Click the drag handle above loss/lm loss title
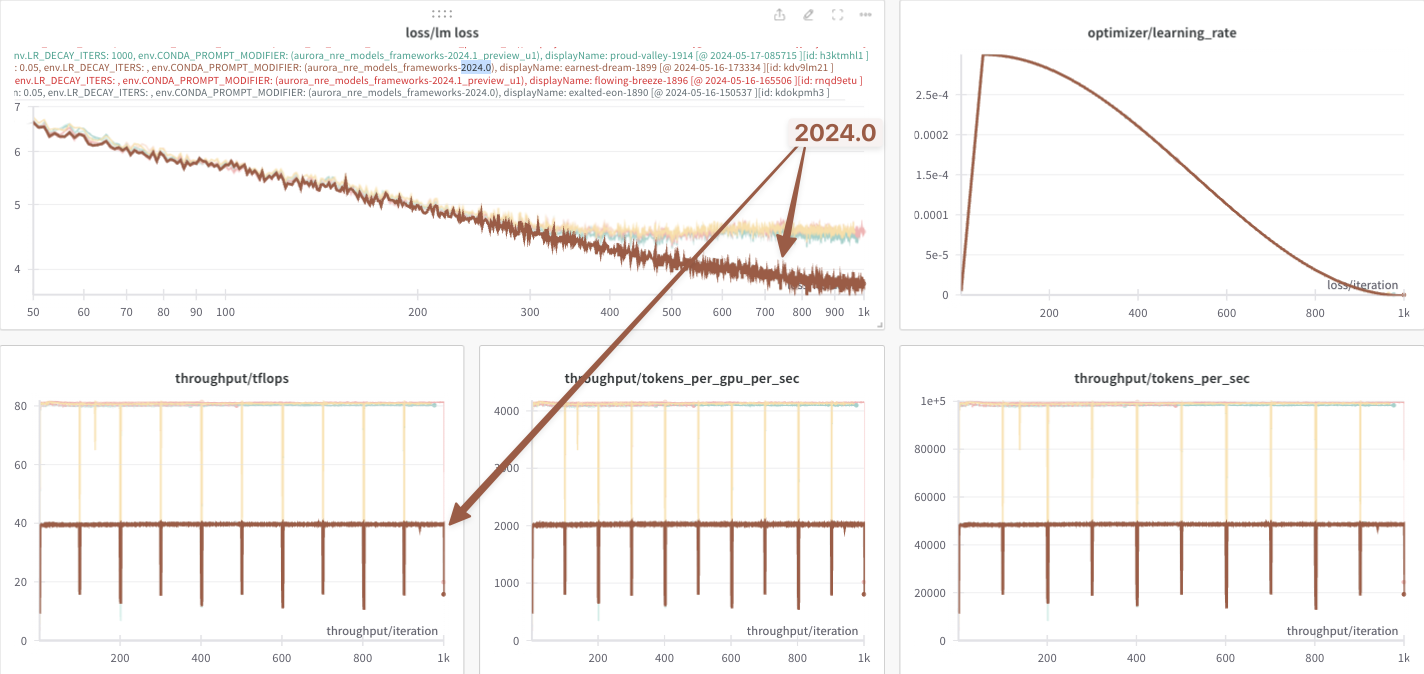 coord(442,14)
